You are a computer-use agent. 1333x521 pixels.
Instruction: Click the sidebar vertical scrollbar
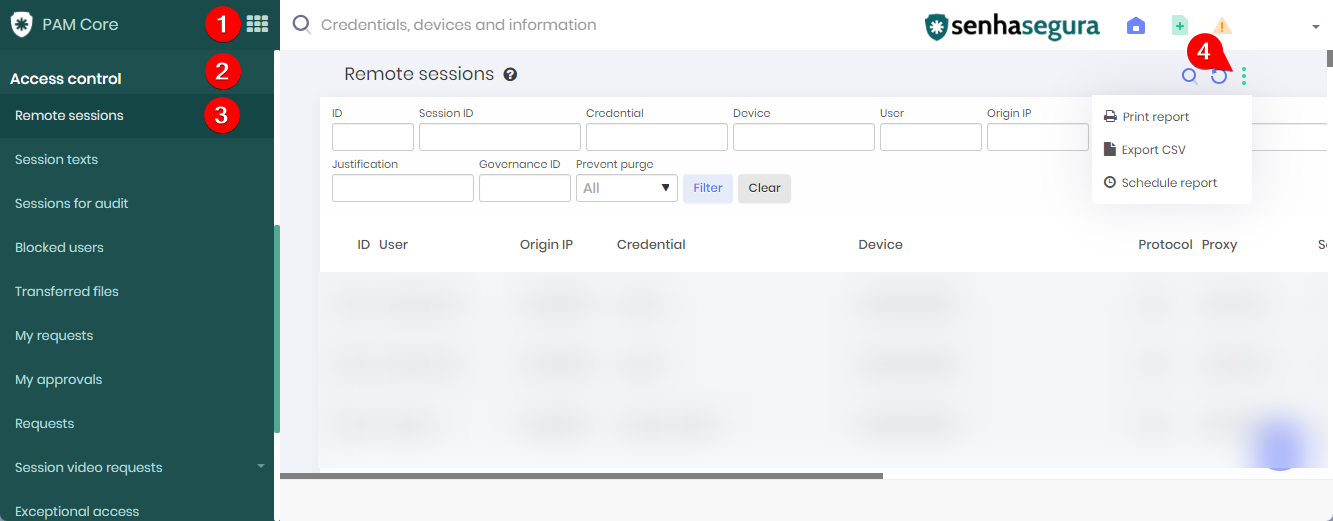pos(277,328)
